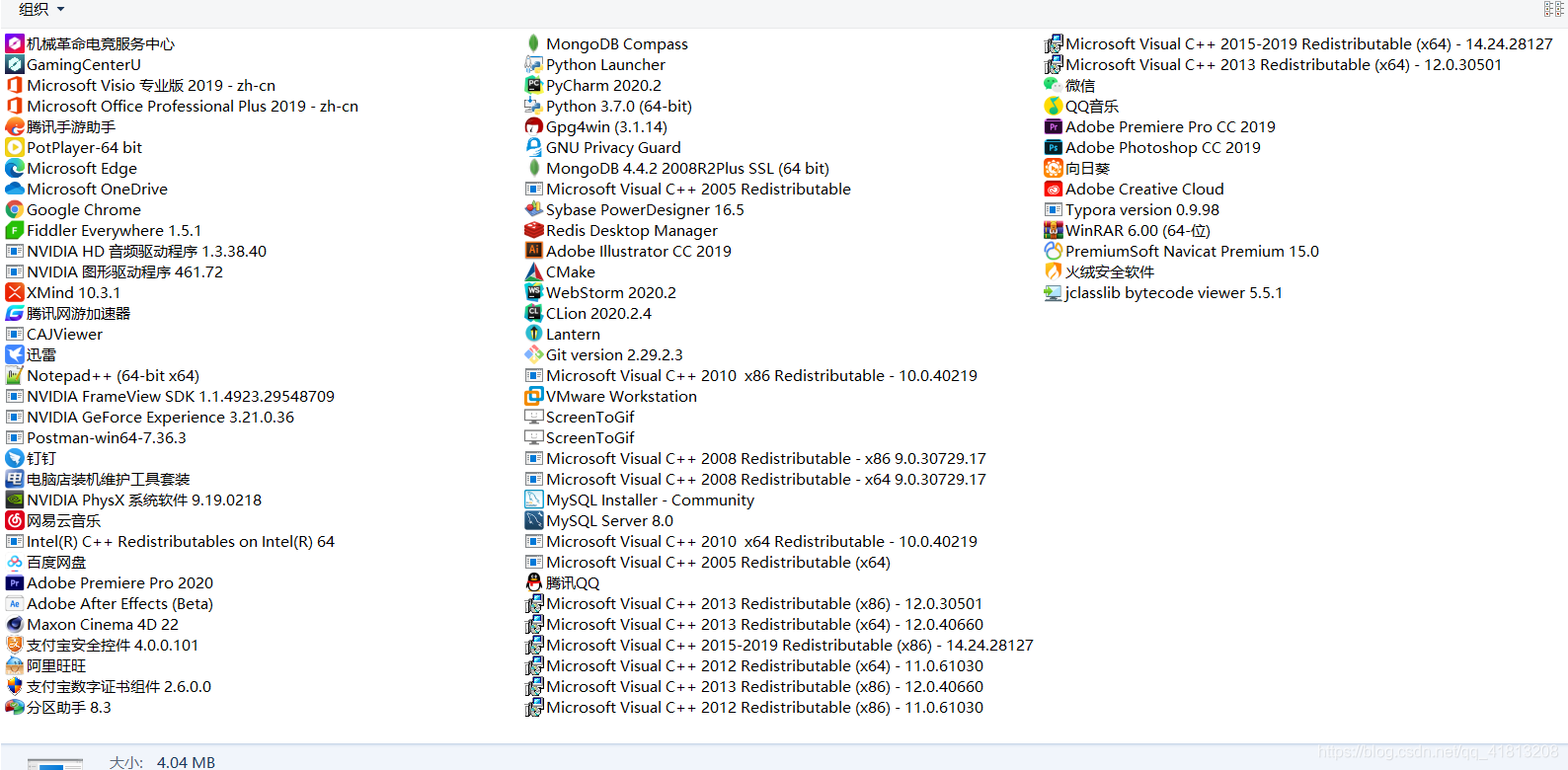
Task: Click the Google Chrome icon
Action: tap(15, 209)
